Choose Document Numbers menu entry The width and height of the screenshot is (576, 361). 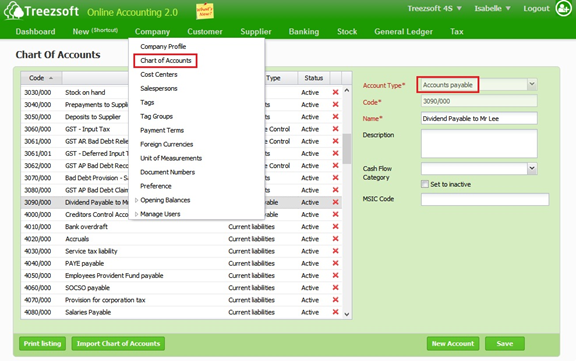coord(168,172)
